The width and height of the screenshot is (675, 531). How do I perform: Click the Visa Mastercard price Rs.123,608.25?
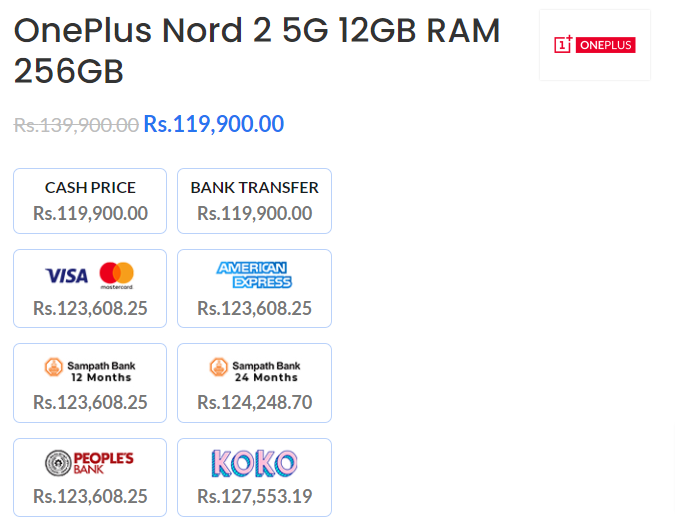pos(90,308)
